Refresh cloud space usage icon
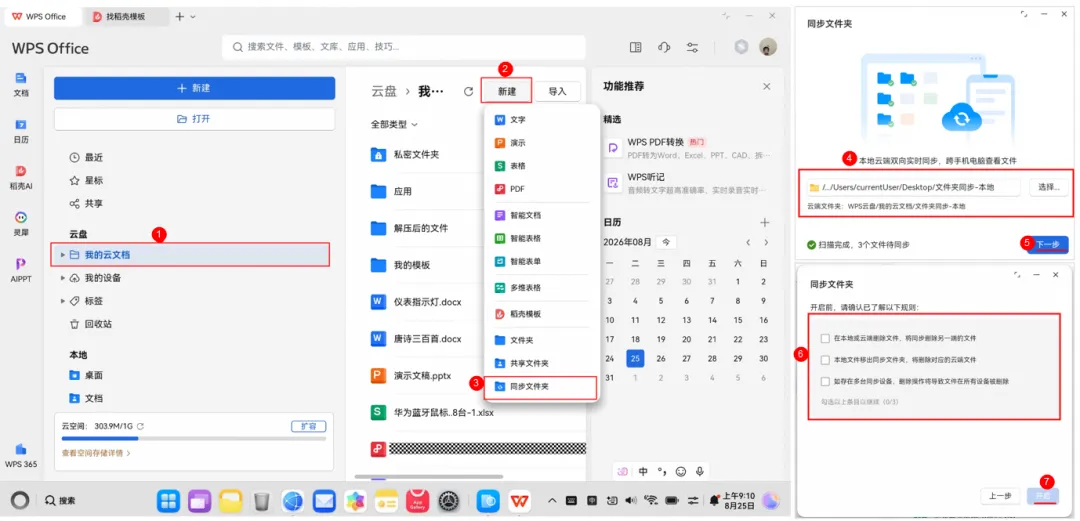Viewport: 1080px width, 521px height. (x=140, y=427)
